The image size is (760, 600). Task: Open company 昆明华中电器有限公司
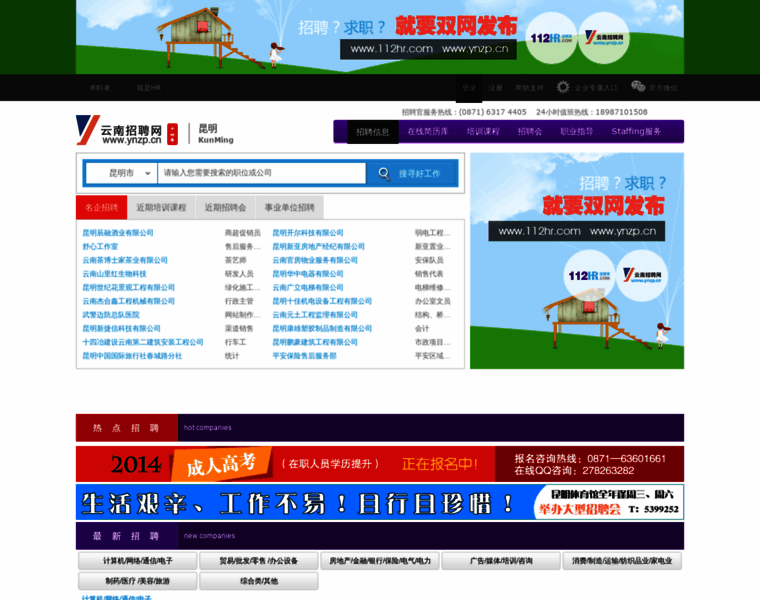pos(308,274)
